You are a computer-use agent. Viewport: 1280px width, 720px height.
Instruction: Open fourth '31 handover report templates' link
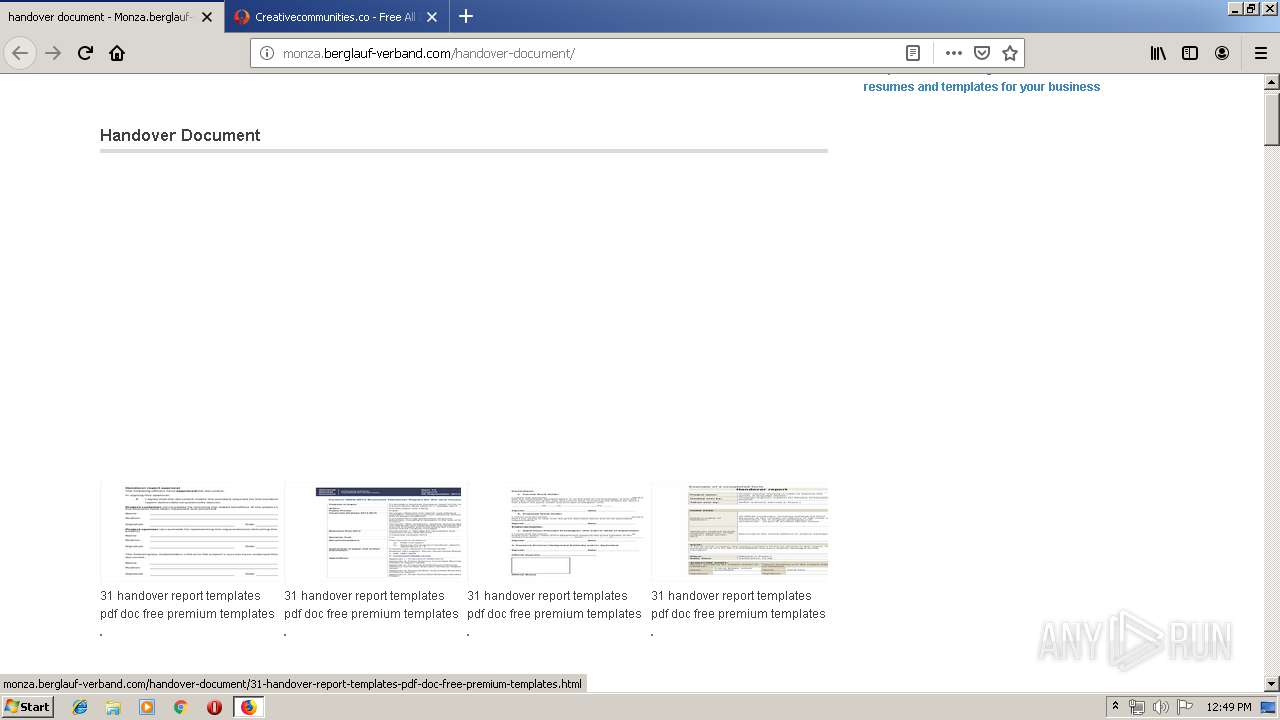point(738,605)
